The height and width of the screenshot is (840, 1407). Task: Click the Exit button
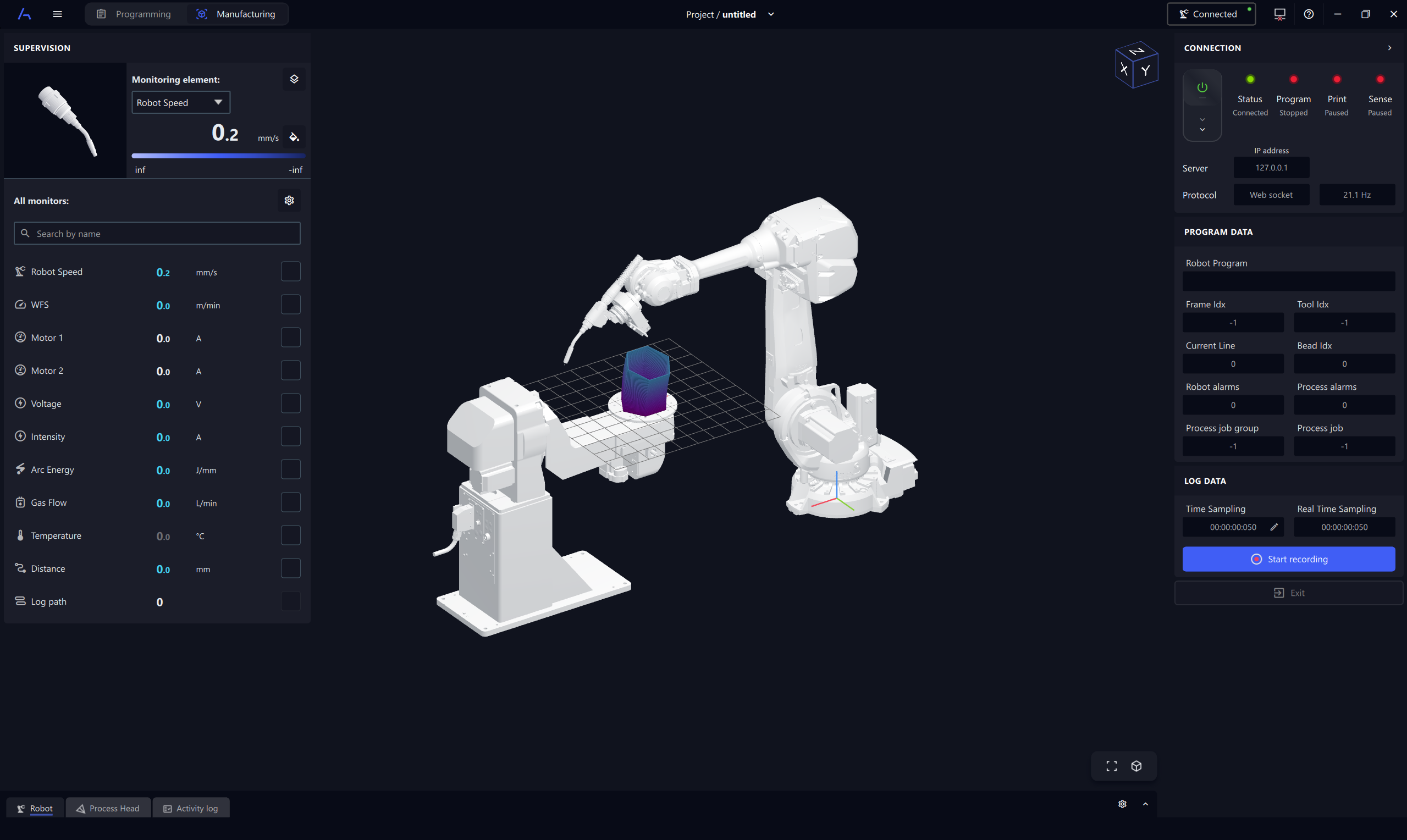click(1289, 593)
